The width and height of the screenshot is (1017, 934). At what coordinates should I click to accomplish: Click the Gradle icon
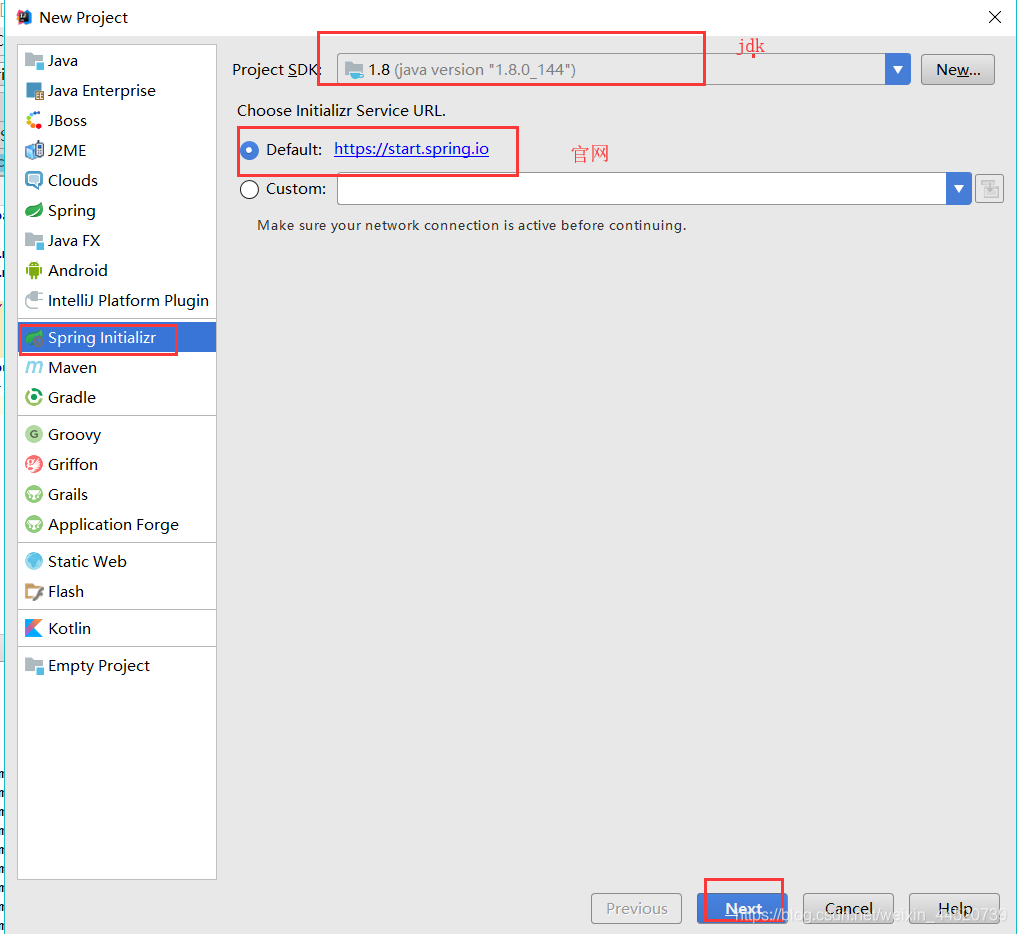click(34, 397)
